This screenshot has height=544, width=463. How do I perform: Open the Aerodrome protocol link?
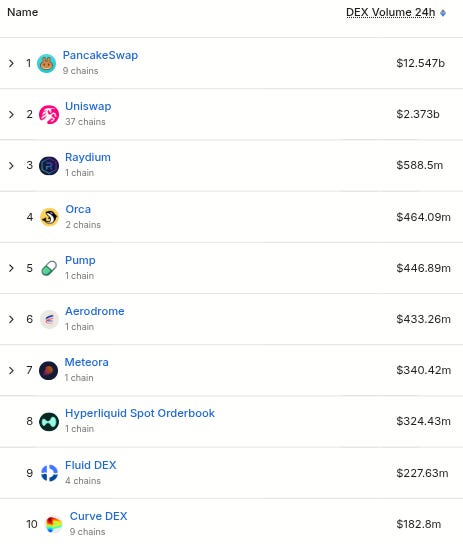95,311
